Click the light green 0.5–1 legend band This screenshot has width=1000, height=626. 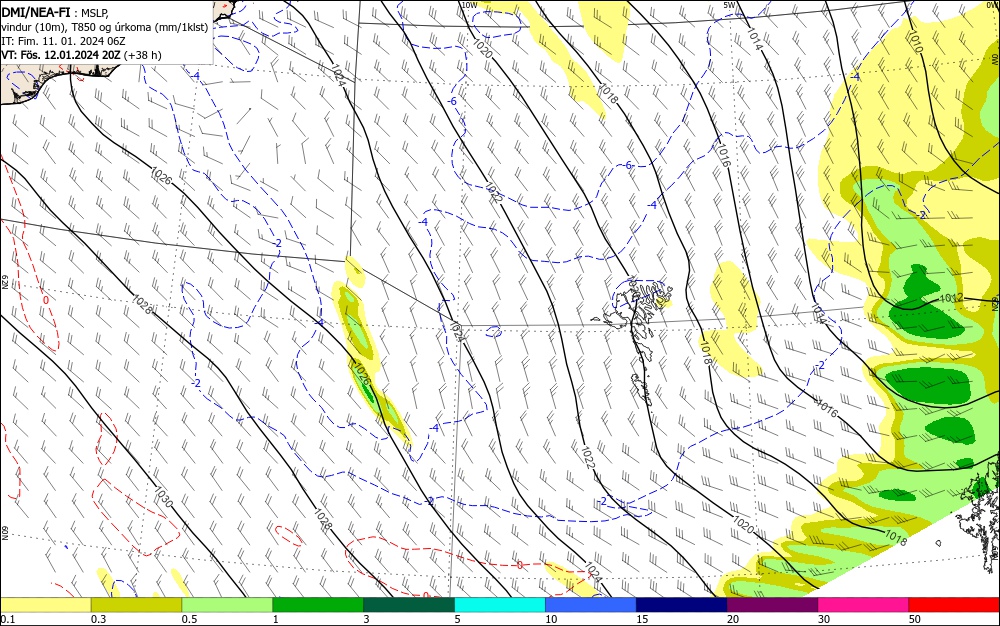pyautogui.click(x=227, y=605)
